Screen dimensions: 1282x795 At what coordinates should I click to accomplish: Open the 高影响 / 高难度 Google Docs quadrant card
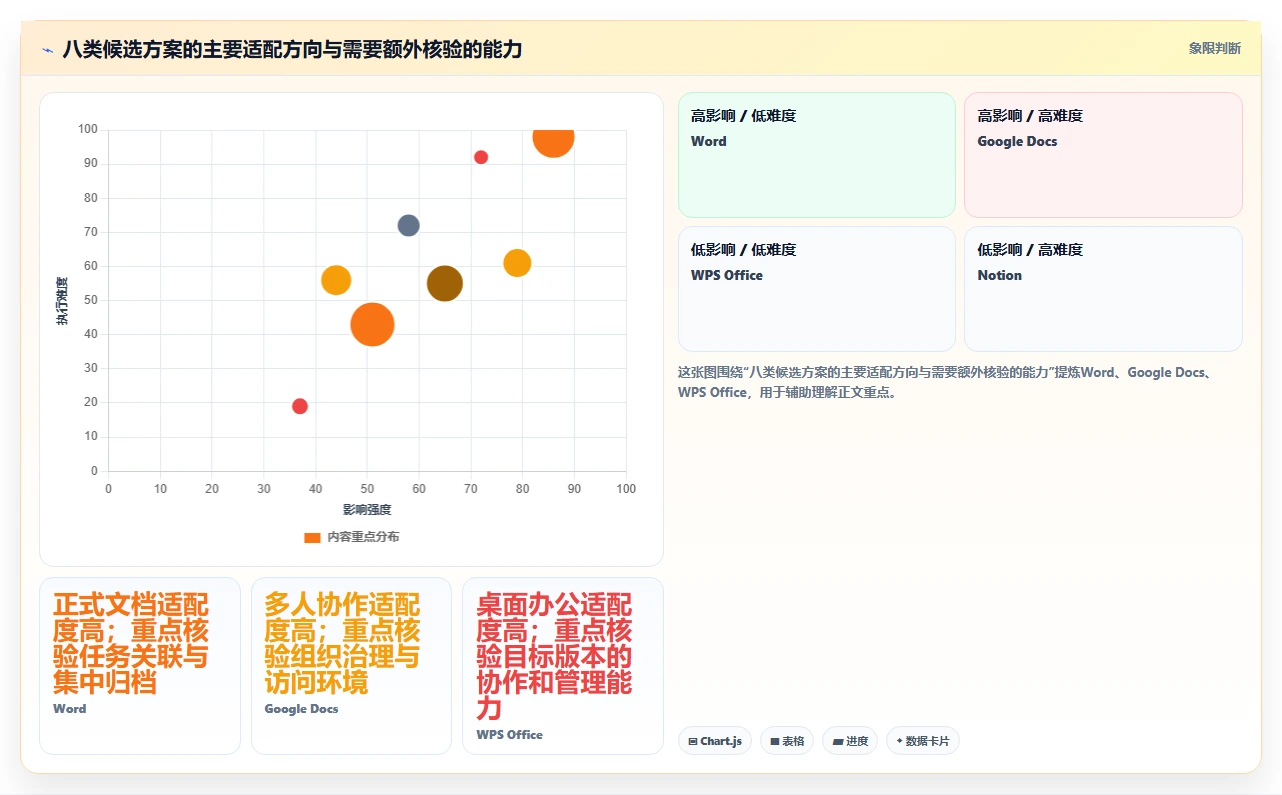click(x=1103, y=155)
